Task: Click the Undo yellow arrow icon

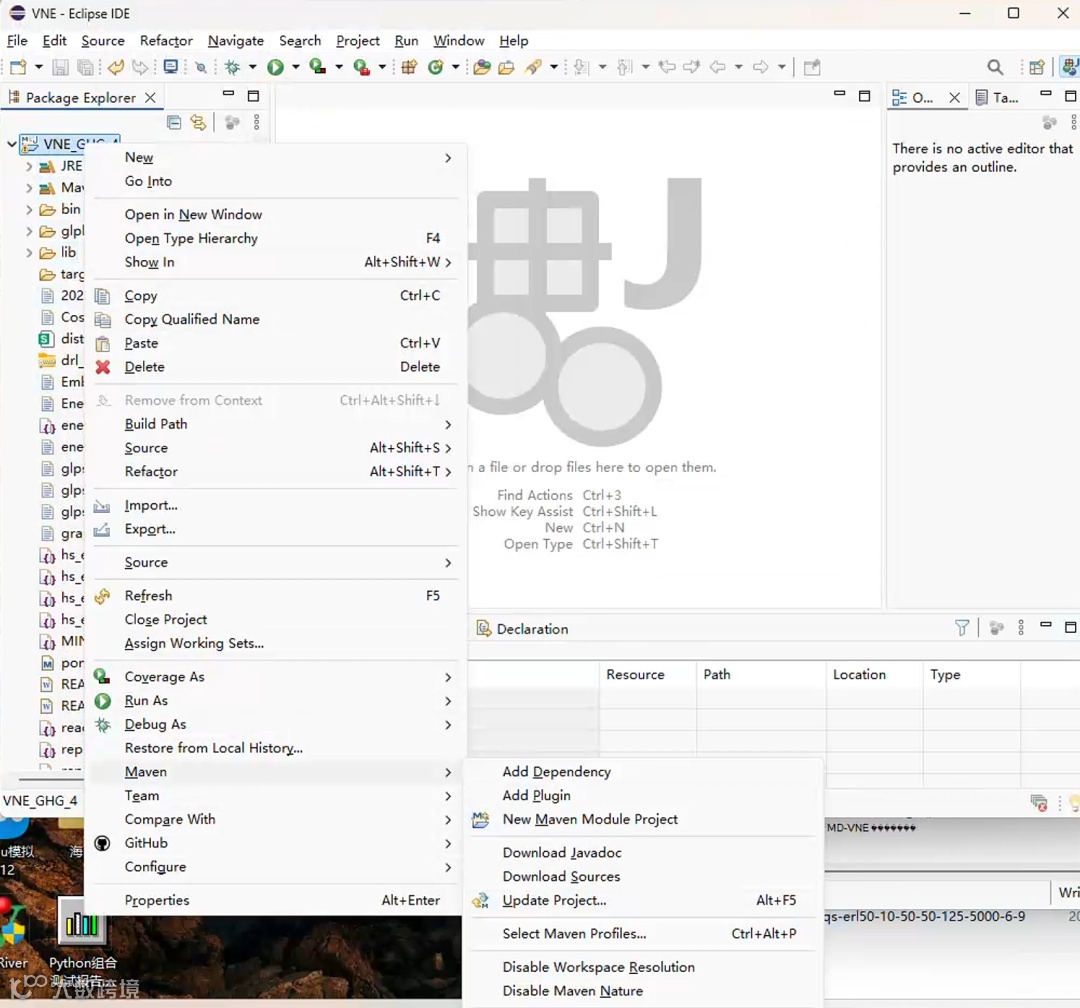Action: point(116,67)
